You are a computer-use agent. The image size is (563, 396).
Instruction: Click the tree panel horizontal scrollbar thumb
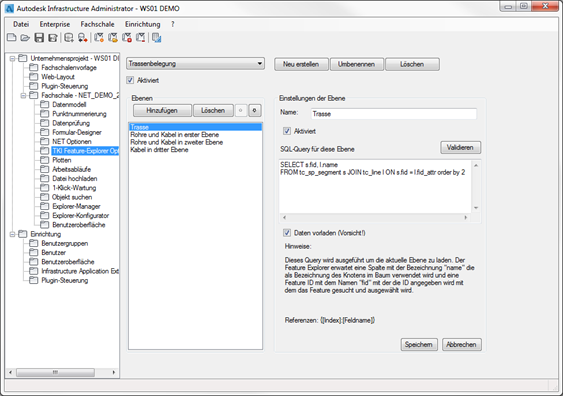[x=55, y=372]
